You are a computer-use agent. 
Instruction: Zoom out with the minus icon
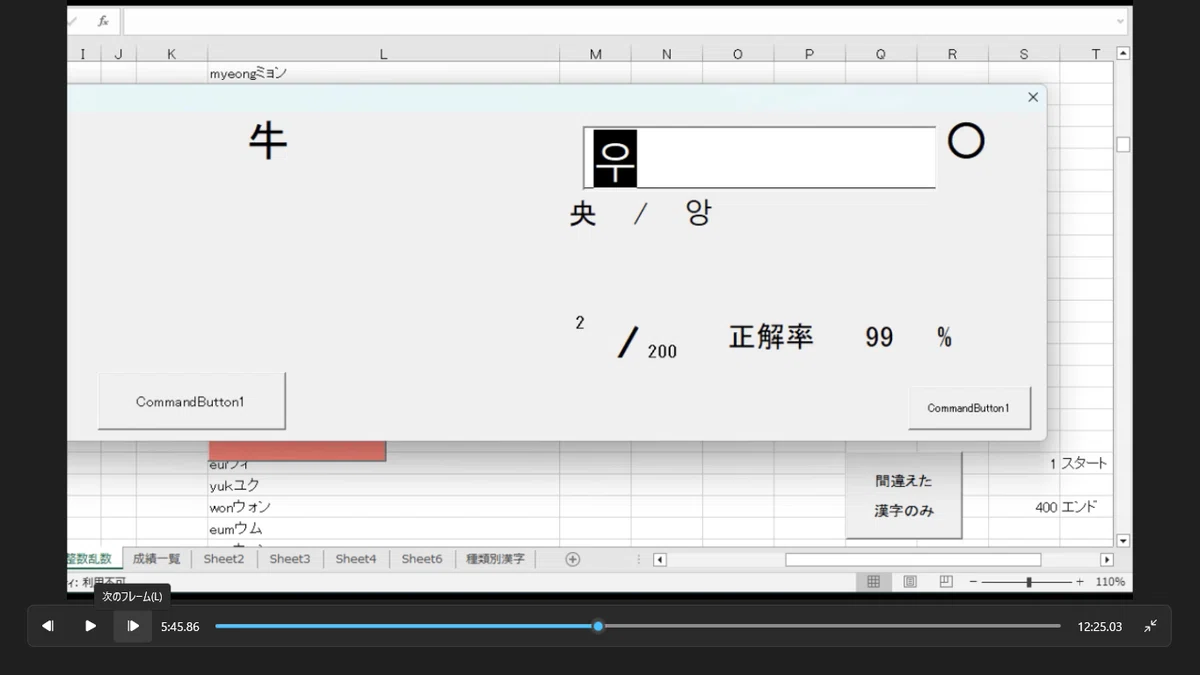coord(973,581)
